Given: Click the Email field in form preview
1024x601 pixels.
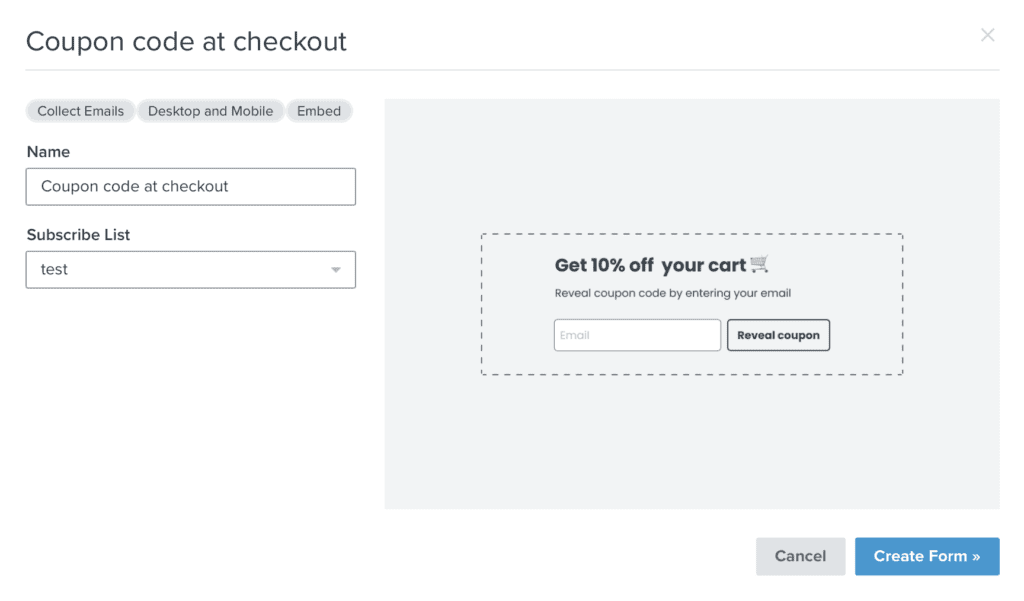Looking at the screenshot, I should click(x=637, y=335).
